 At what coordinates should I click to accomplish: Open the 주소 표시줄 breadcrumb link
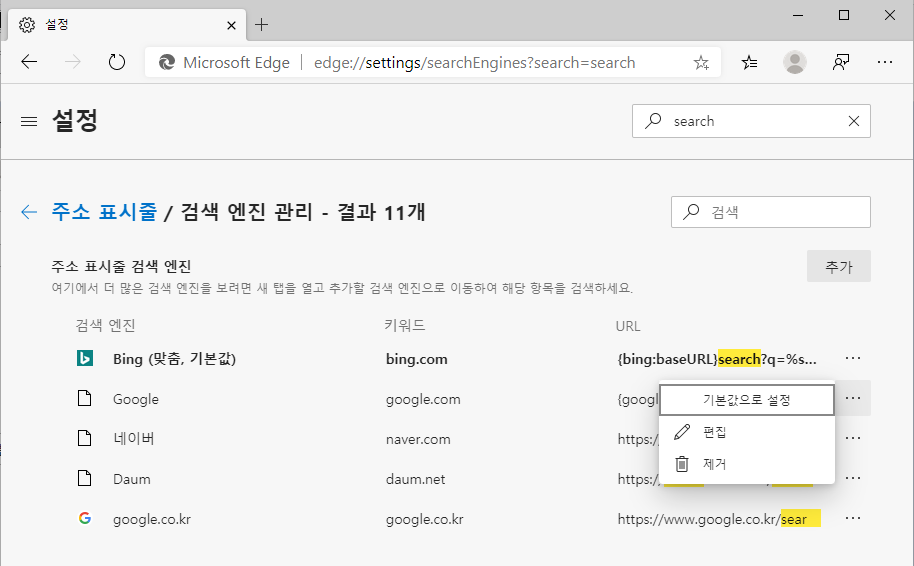click(x=104, y=212)
